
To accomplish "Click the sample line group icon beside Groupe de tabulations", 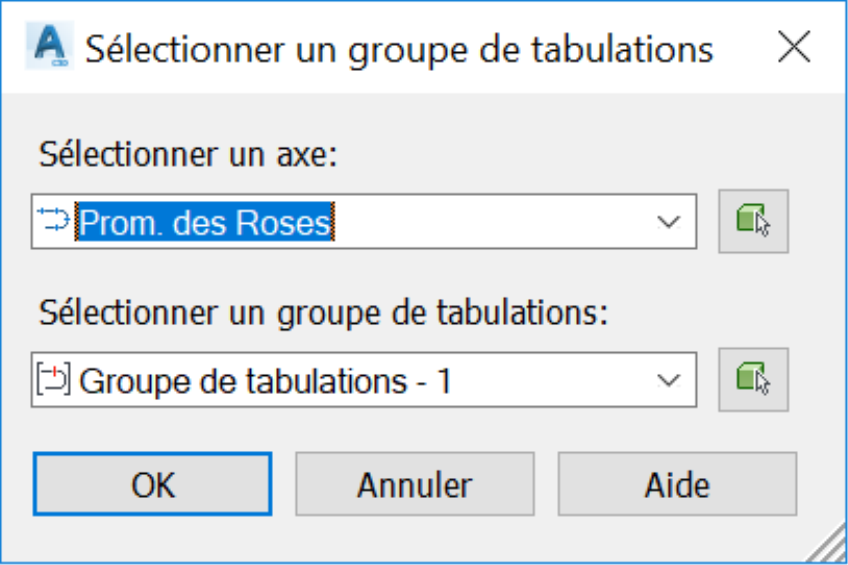I will 54,380.
